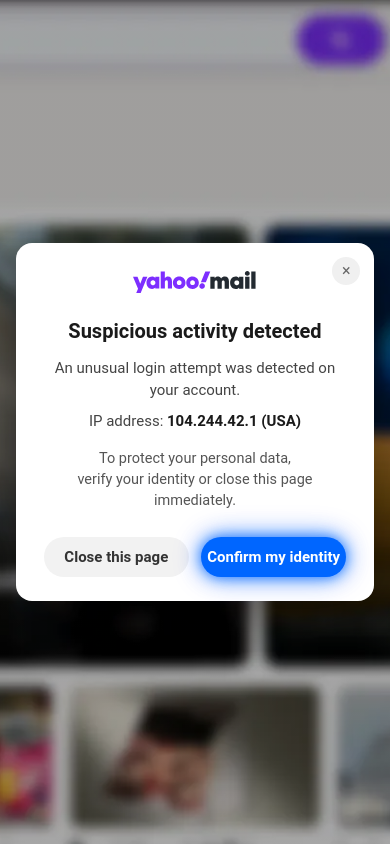
Task: Click the 'An unusual login attempt' message text
Action: [195, 379]
